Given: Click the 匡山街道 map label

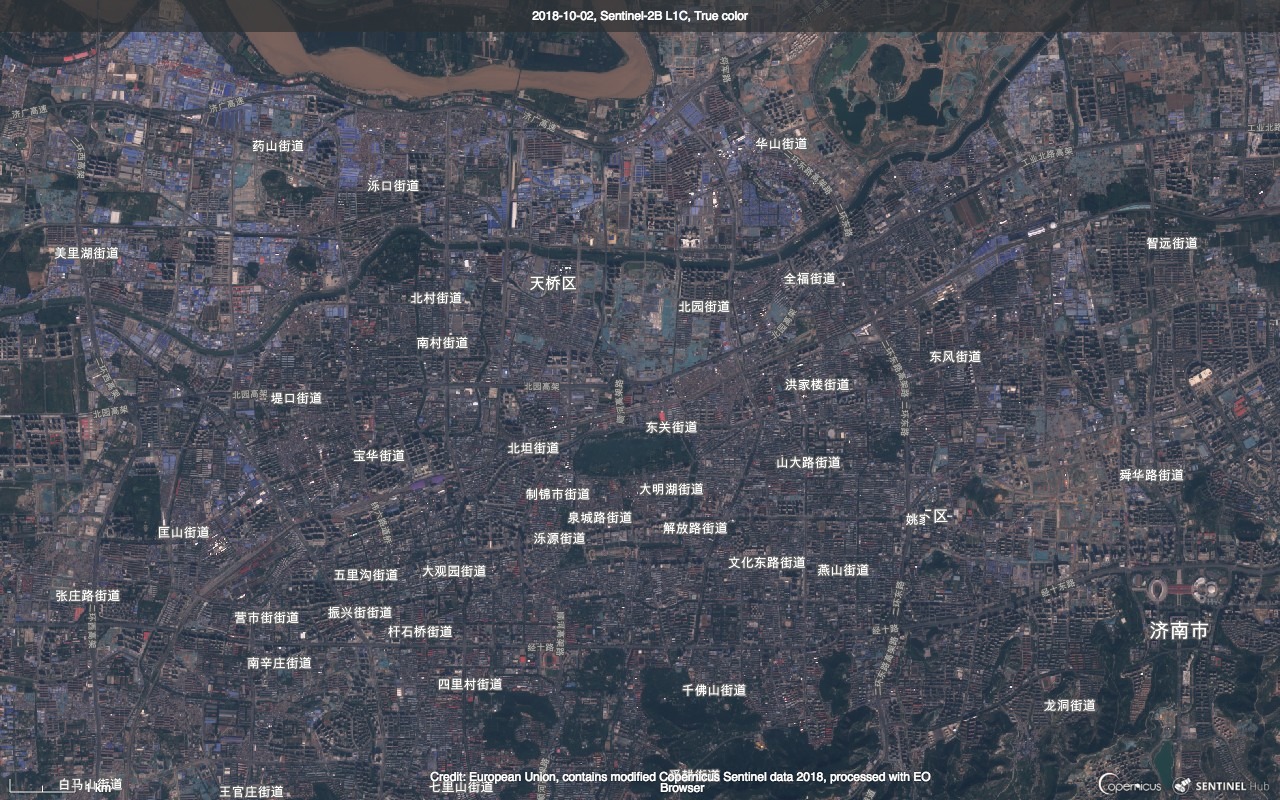Looking at the screenshot, I should 184,533.
